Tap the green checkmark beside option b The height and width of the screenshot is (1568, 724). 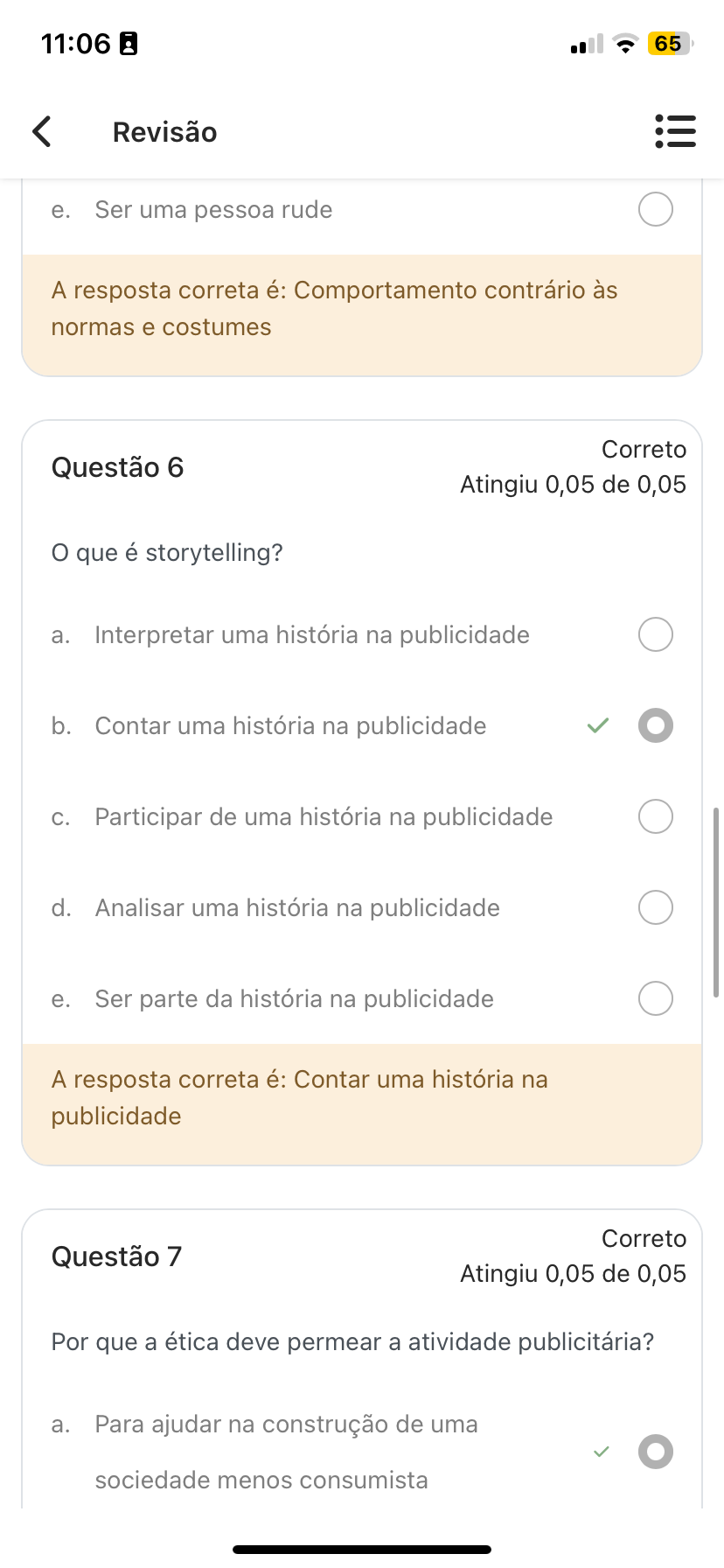(598, 725)
